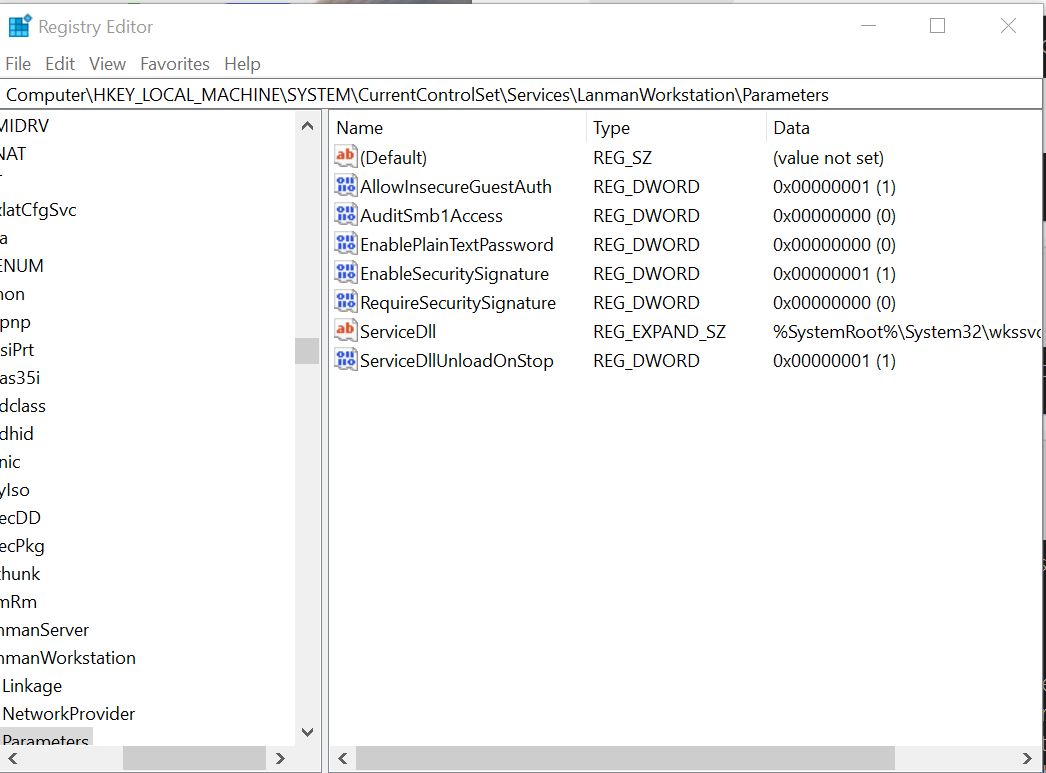This screenshot has width=1046, height=773.
Task: Open the Favorites menu
Action: tap(175, 64)
